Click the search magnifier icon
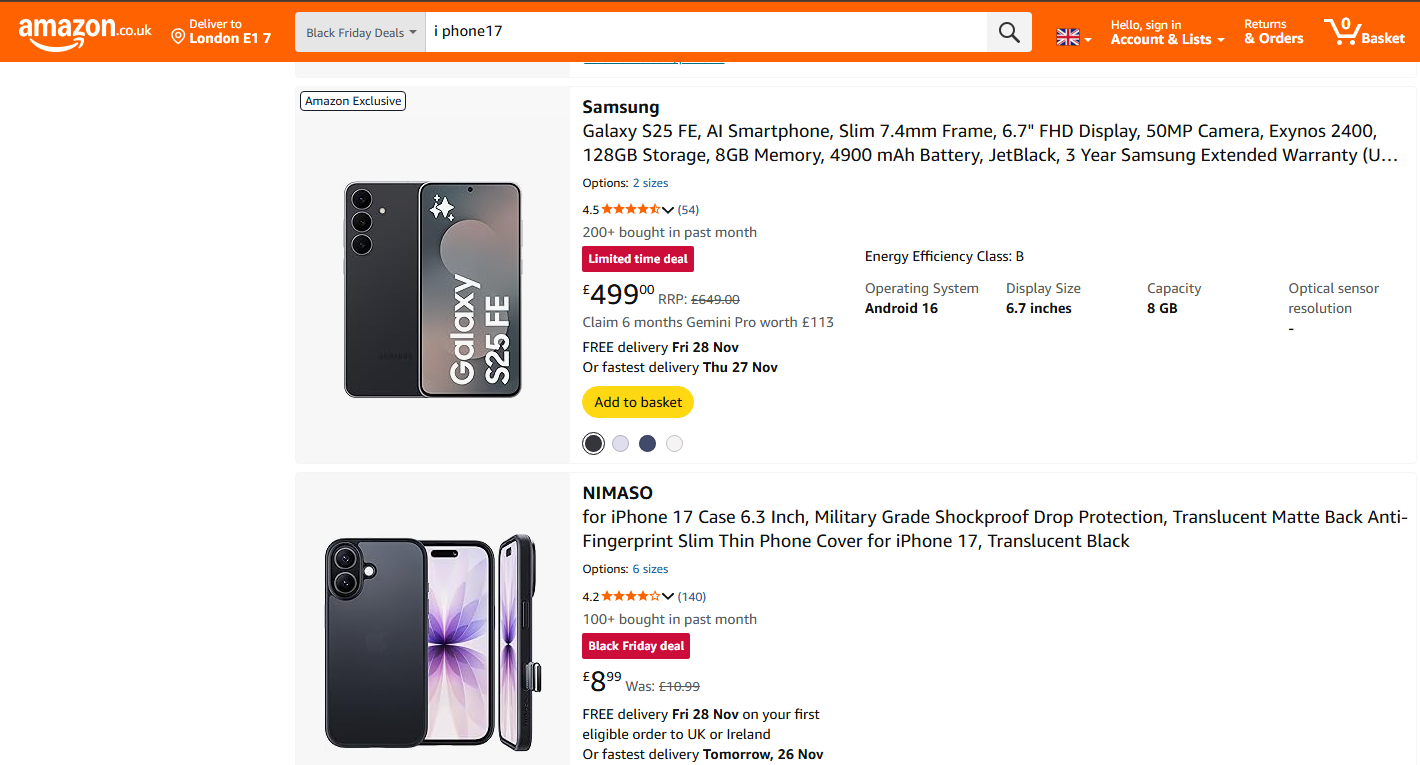1420x765 pixels. pyautogui.click(x=1008, y=31)
